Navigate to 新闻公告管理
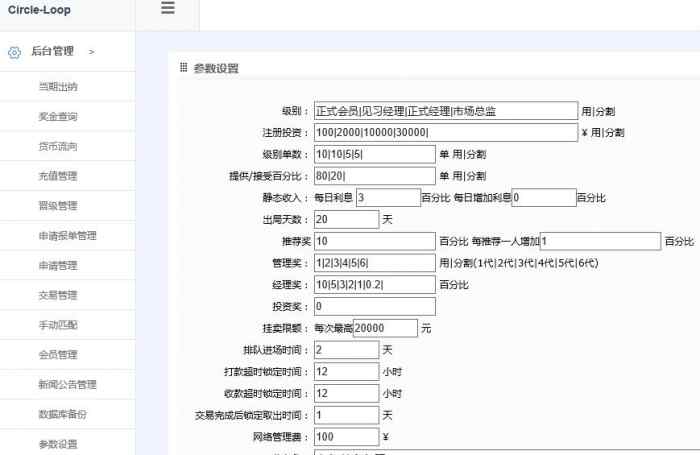 (x=66, y=384)
